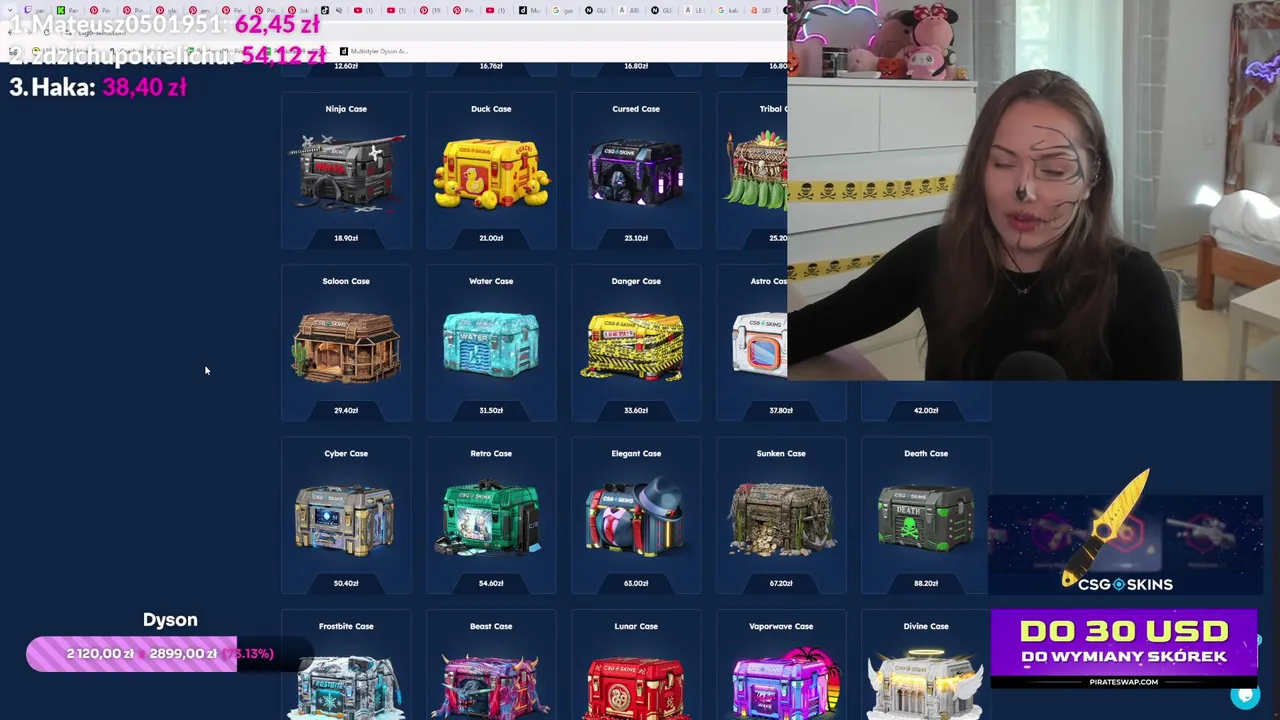Screen dimensions: 1280x720
Task: Select the Divine Case winged chest image
Action: point(926,686)
